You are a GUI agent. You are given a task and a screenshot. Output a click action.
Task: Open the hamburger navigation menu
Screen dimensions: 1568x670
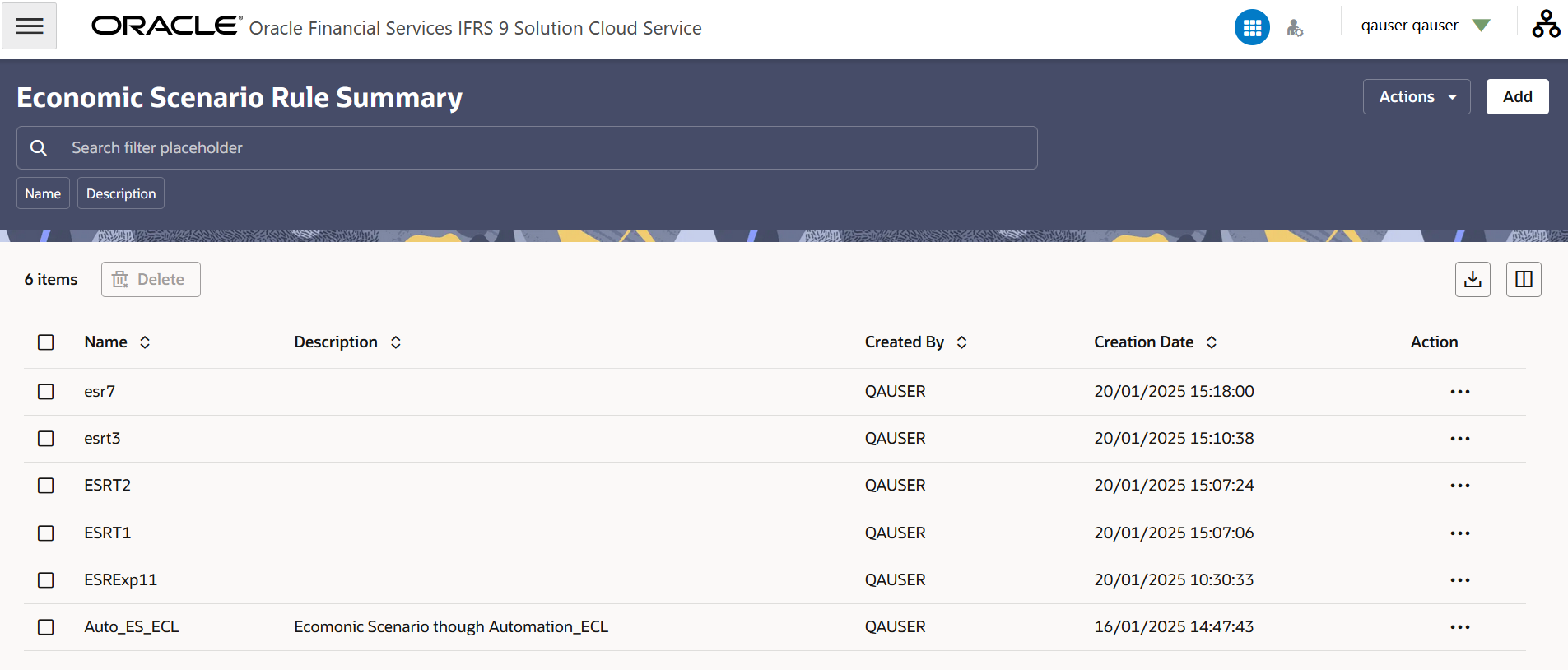tap(29, 26)
